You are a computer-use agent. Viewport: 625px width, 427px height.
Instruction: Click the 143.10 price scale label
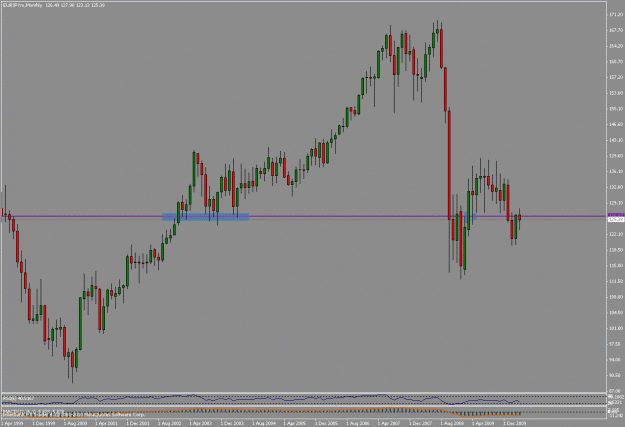click(x=616, y=140)
